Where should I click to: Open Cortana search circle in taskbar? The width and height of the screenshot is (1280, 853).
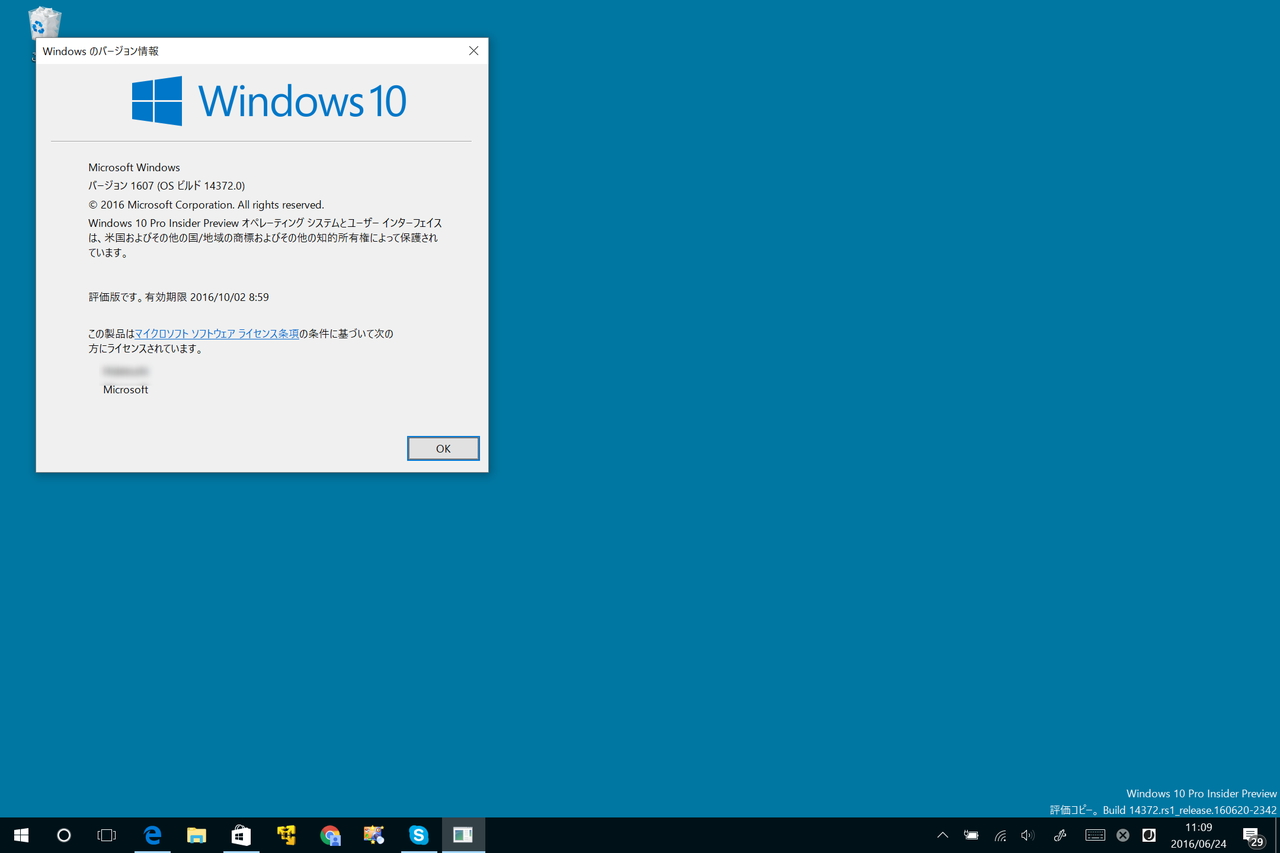[x=64, y=835]
